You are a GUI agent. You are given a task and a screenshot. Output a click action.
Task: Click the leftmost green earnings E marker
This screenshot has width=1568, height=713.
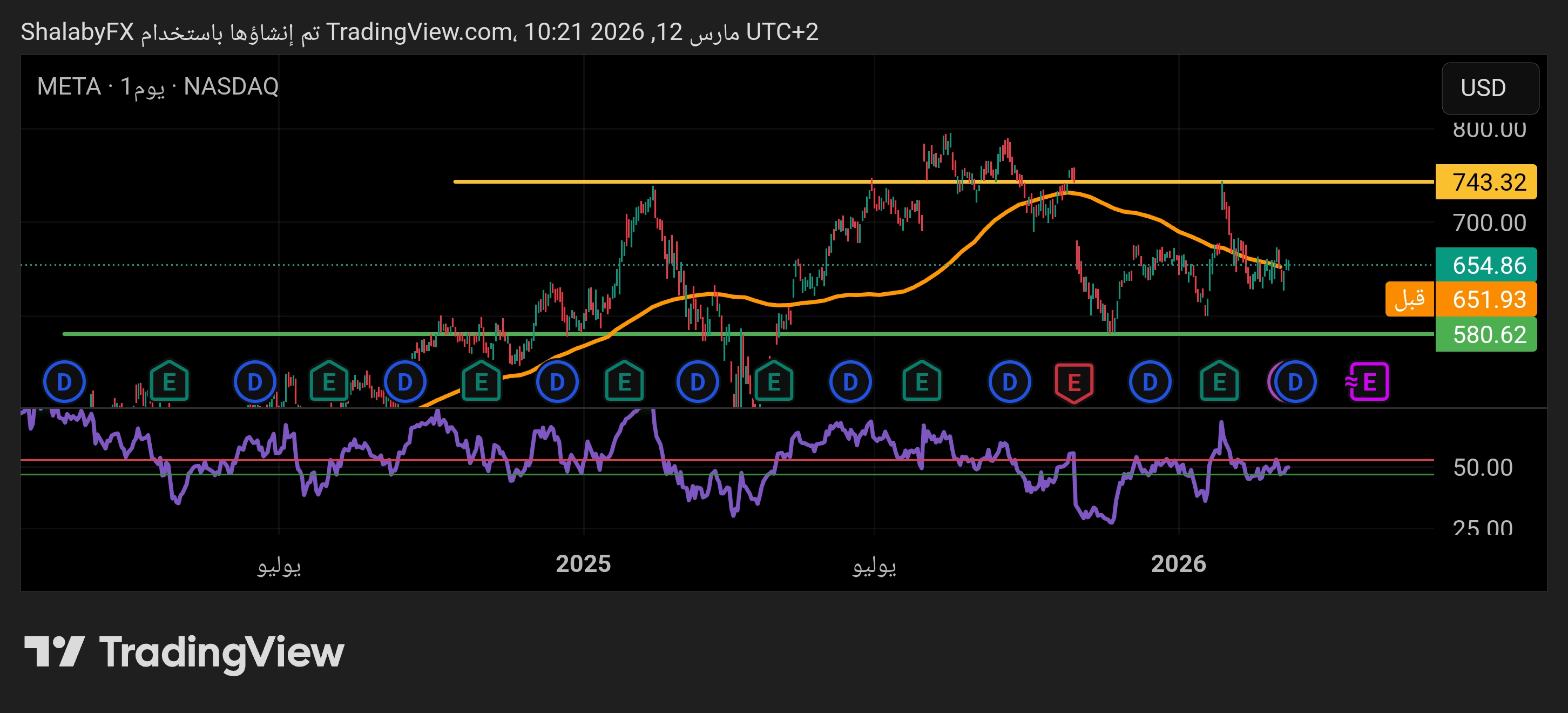[x=169, y=382]
